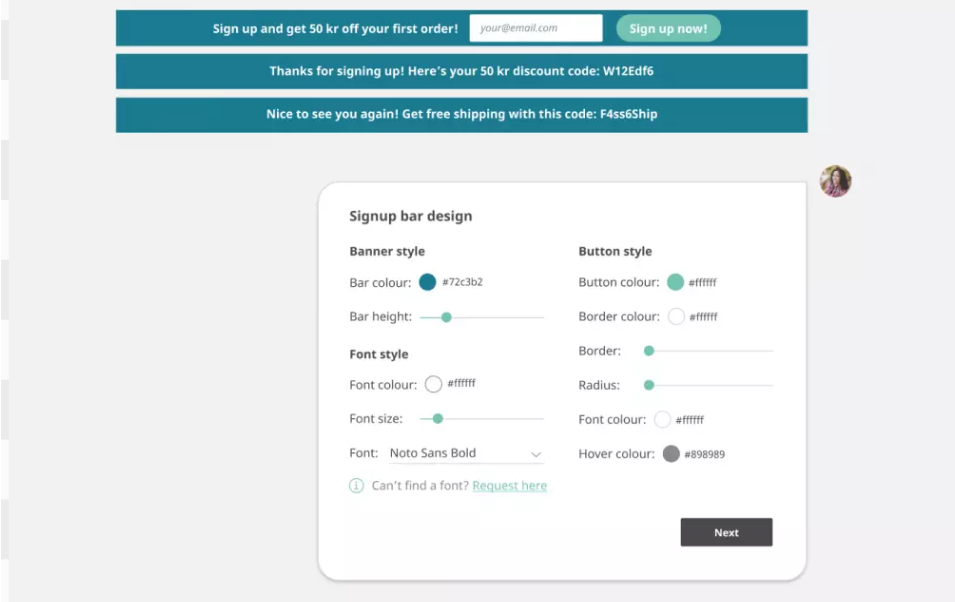This screenshot has width=955, height=602.
Task: Follow the Request here link
Action: [510, 486]
